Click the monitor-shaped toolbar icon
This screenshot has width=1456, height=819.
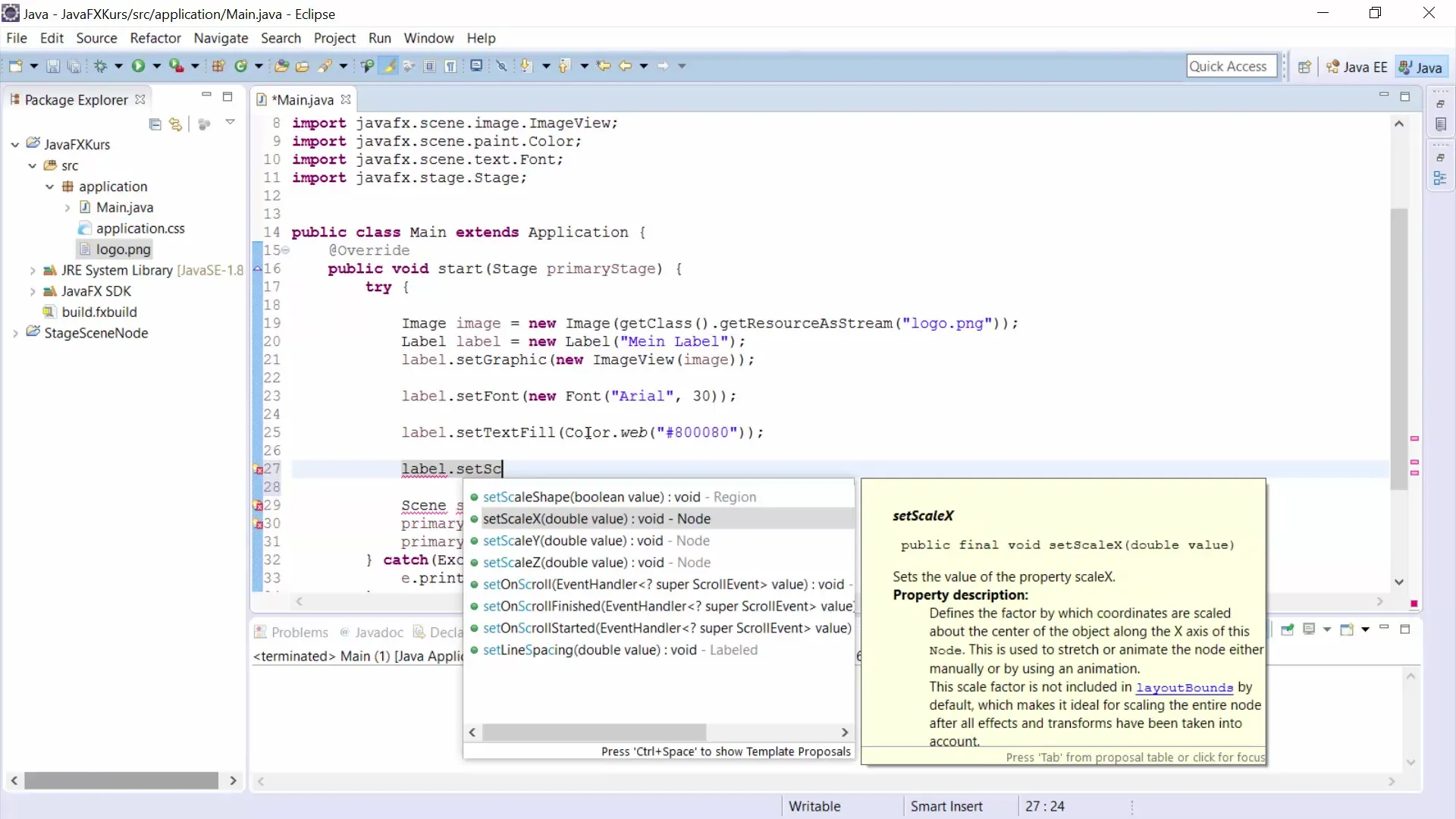pyautogui.click(x=476, y=66)
